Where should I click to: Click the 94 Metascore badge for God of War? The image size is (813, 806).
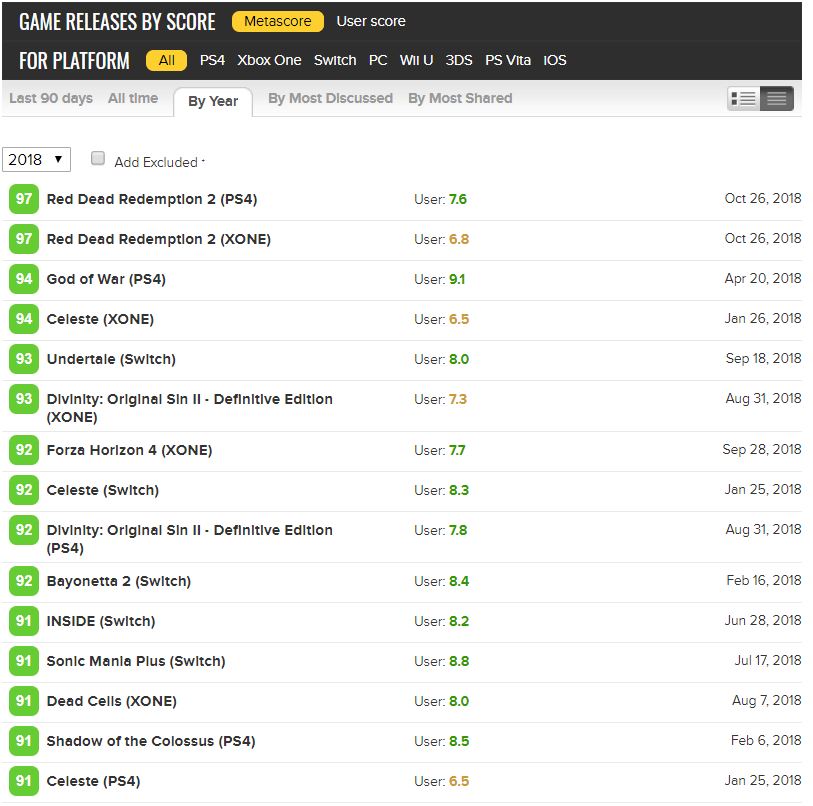tap(23, 279)
